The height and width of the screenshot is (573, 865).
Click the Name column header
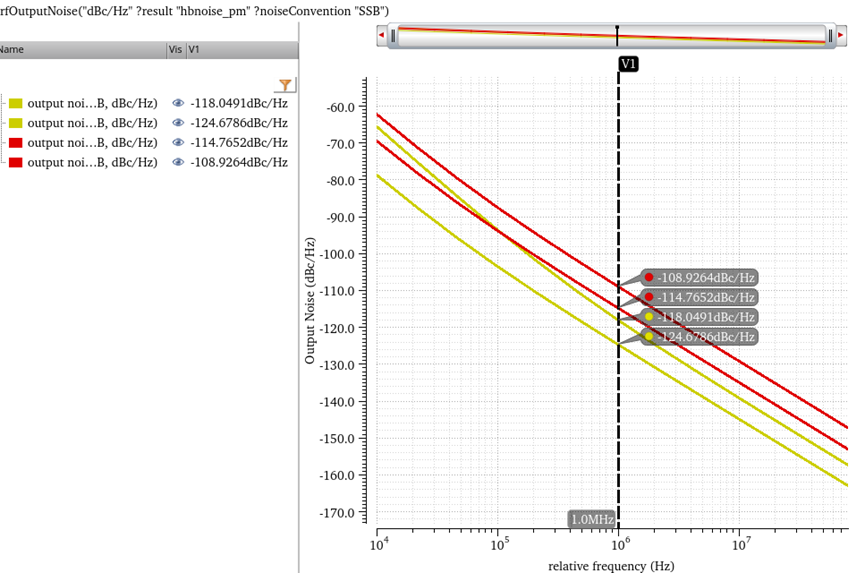pos(12,49)
